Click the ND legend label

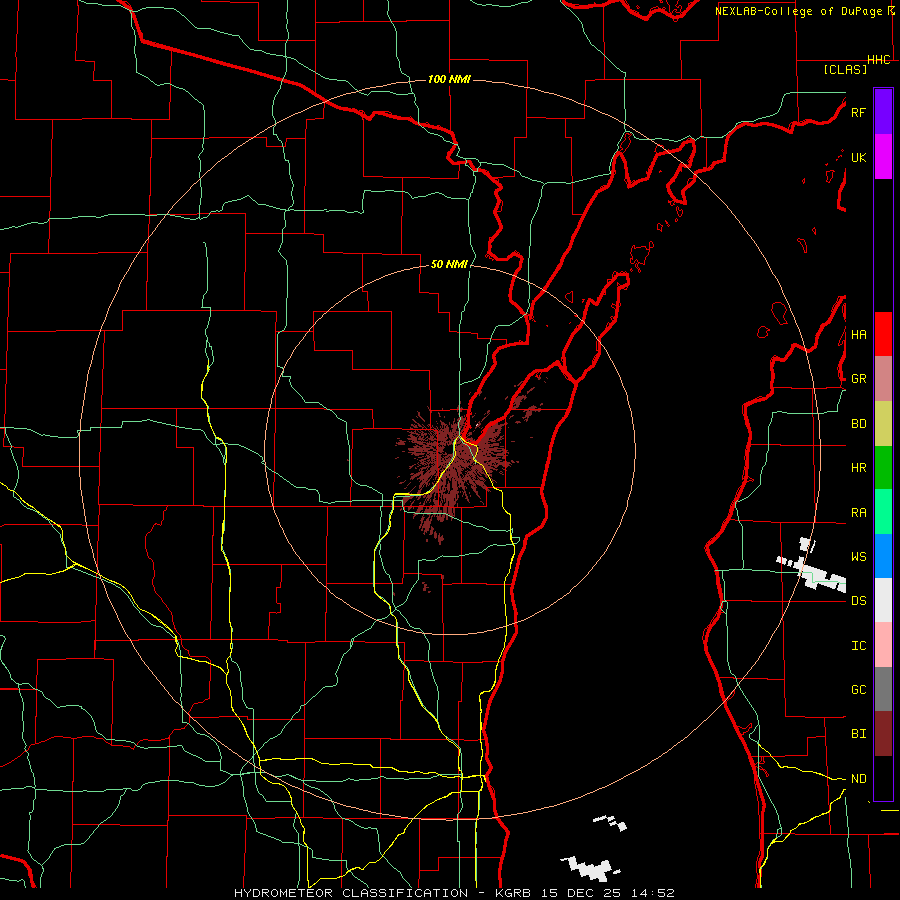coord(858,779)
